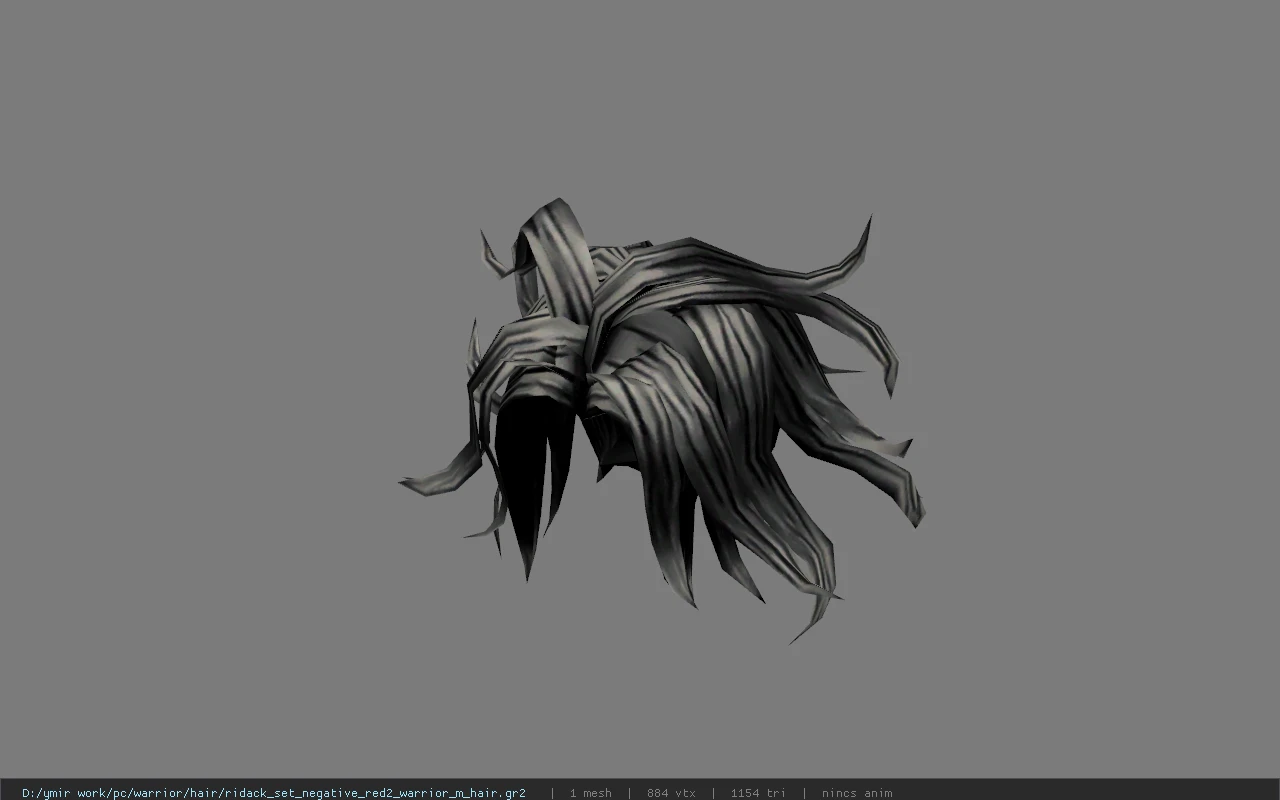
Task: Click the '884 vtx' vertex count
Action: pos(671,793)
